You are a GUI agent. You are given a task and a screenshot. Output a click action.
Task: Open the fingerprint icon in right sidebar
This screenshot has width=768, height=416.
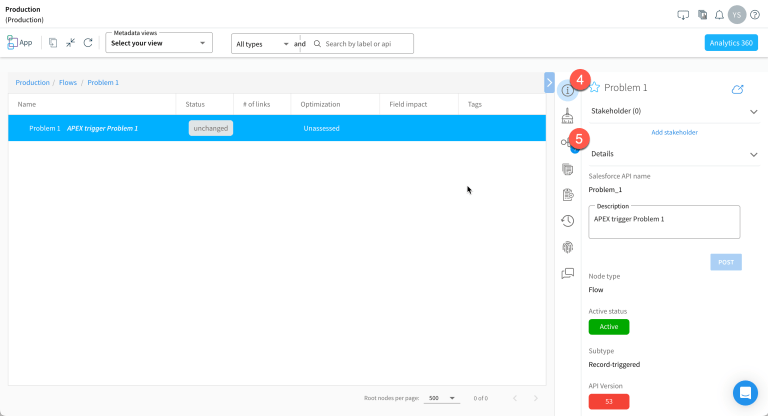[567, 246]
